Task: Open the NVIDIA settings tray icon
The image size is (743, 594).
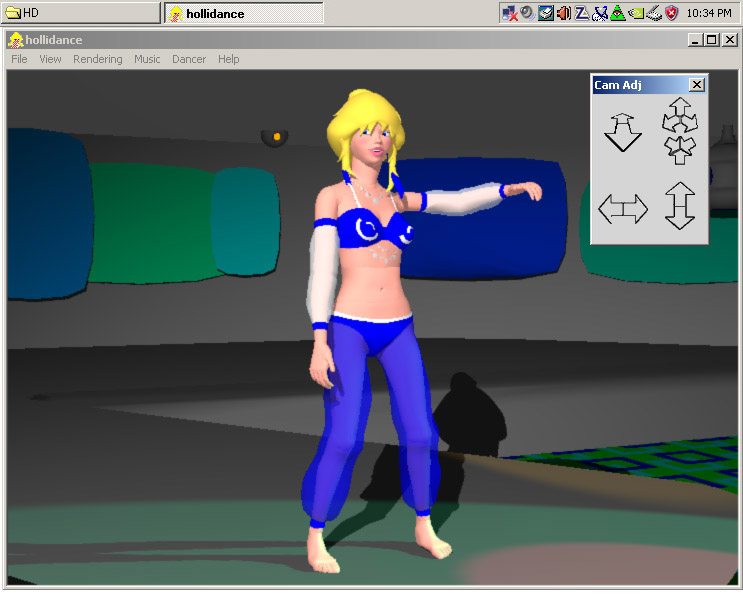Action: click(x=635, y=13)
